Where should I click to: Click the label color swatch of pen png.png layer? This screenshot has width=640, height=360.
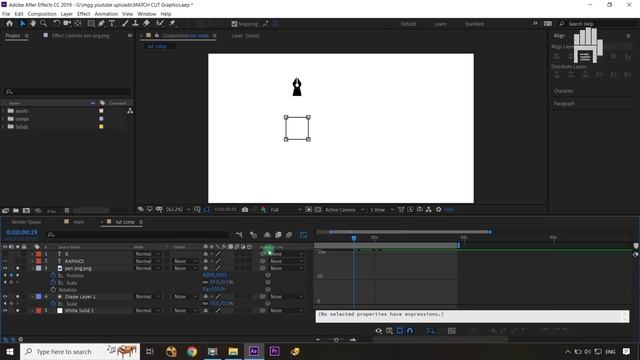pos(38,268)
